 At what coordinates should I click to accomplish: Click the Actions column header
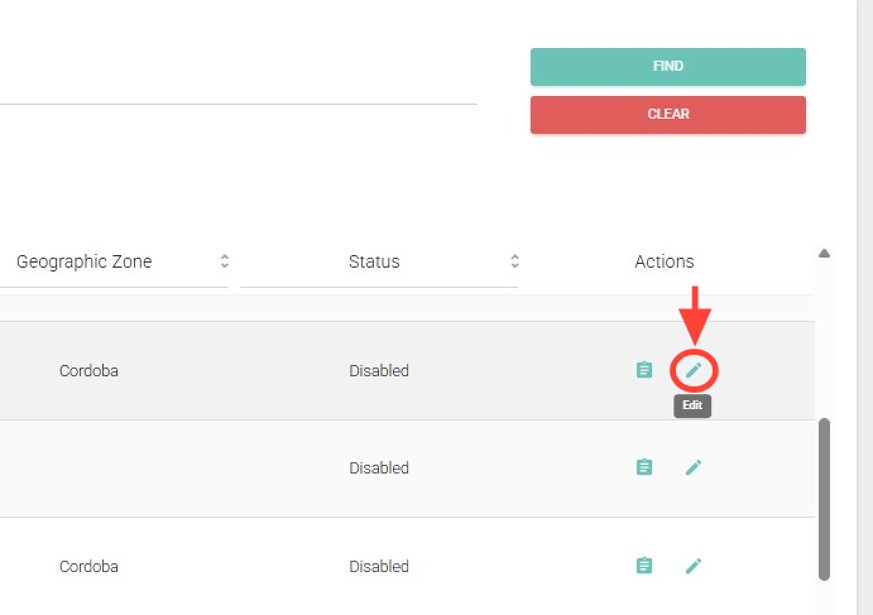point(664,262)
